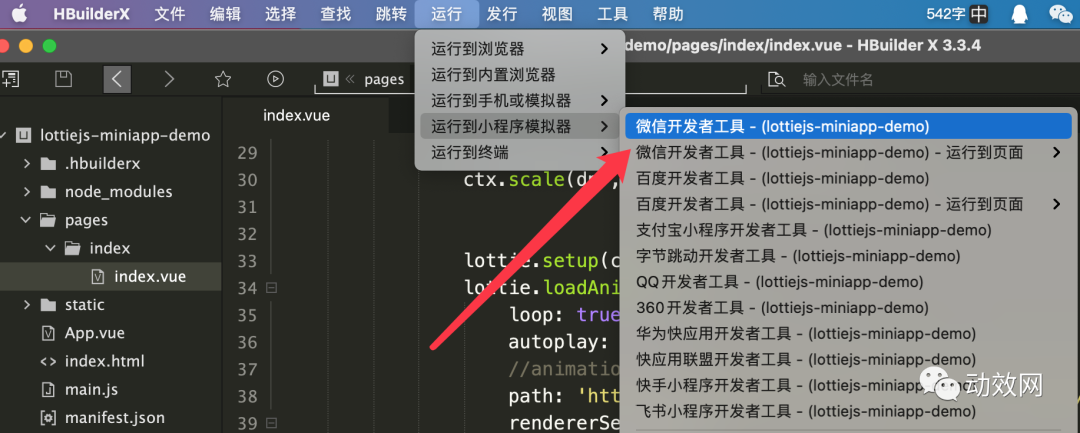
Task: Run in 百度开发者工具 without 运行到页面
Action: [849, 178]
